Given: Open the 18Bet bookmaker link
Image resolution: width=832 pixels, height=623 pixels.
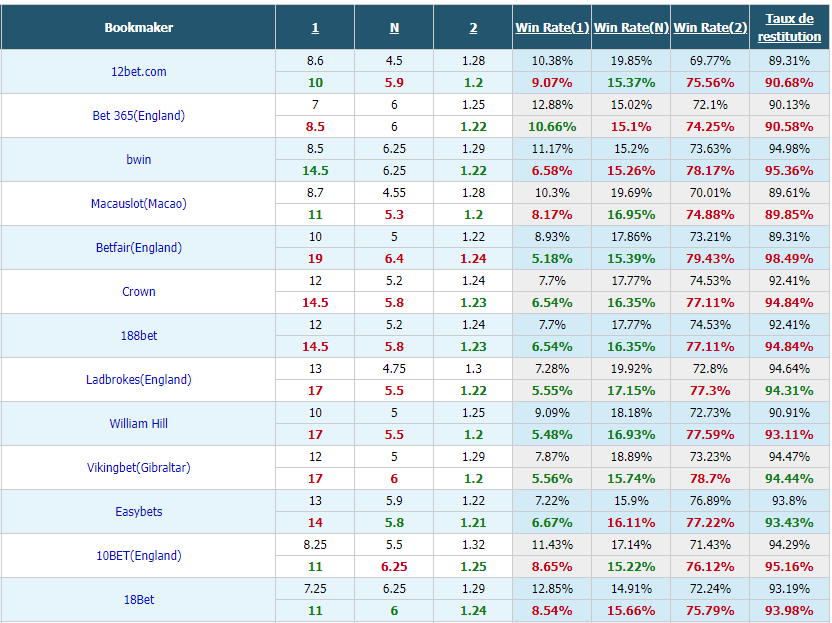Looking at the screenshot, I should (138, 600).
